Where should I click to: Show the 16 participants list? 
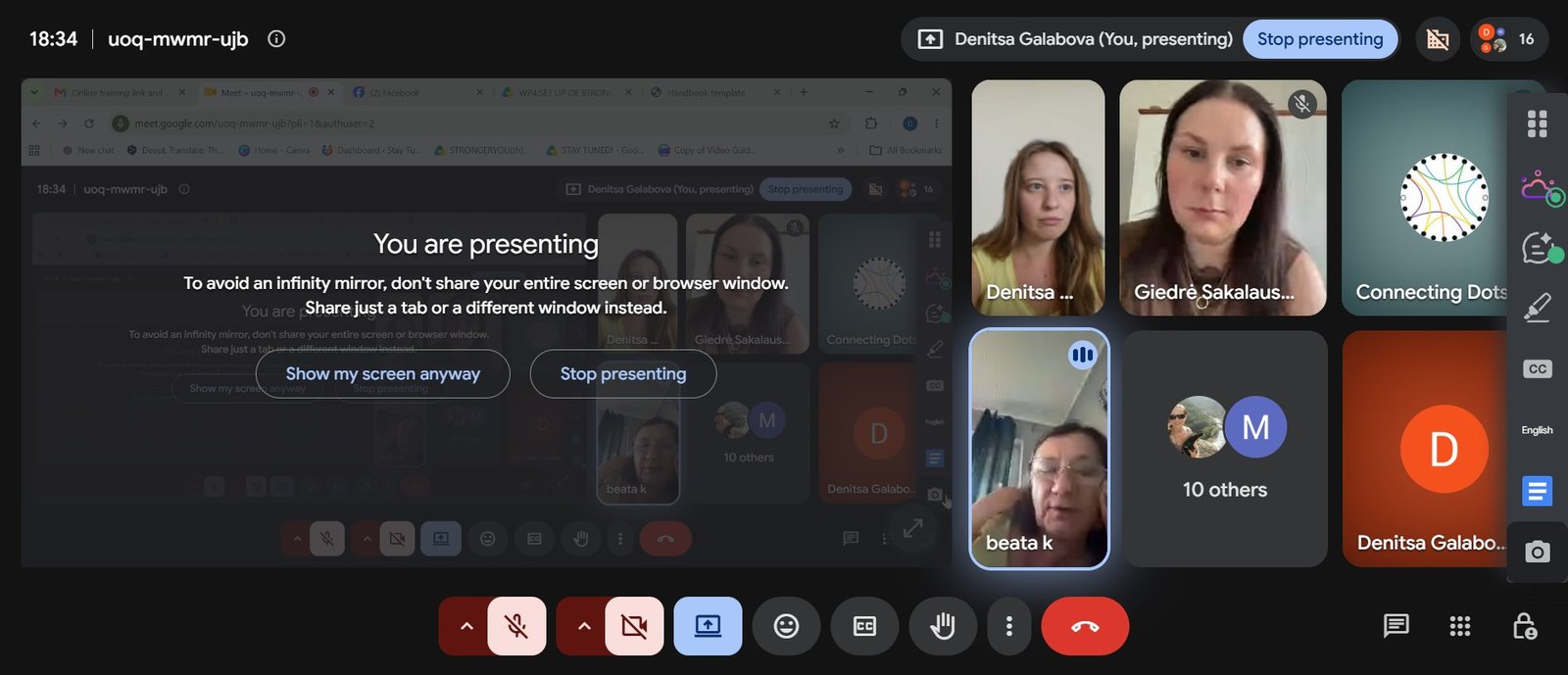point(1509,39)
